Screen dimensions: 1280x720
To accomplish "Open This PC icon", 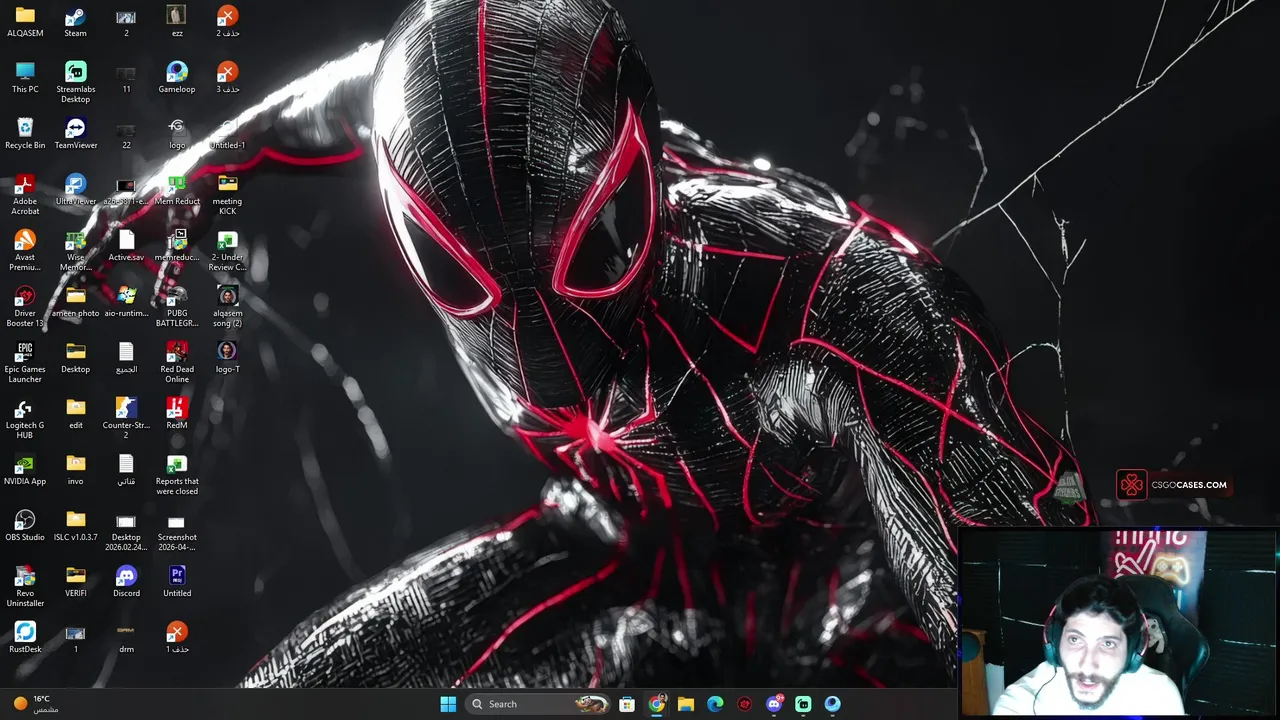I will [x=25, y=77].
